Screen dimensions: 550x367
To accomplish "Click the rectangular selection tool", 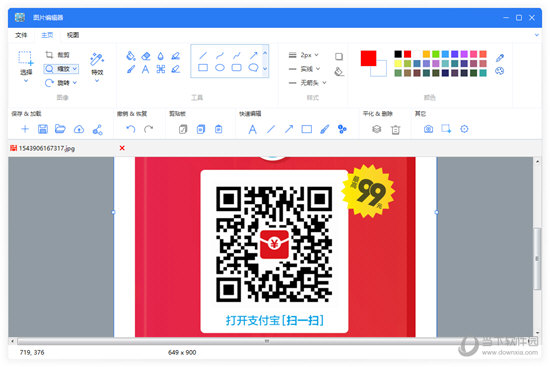I will click(x=26, y=58).
